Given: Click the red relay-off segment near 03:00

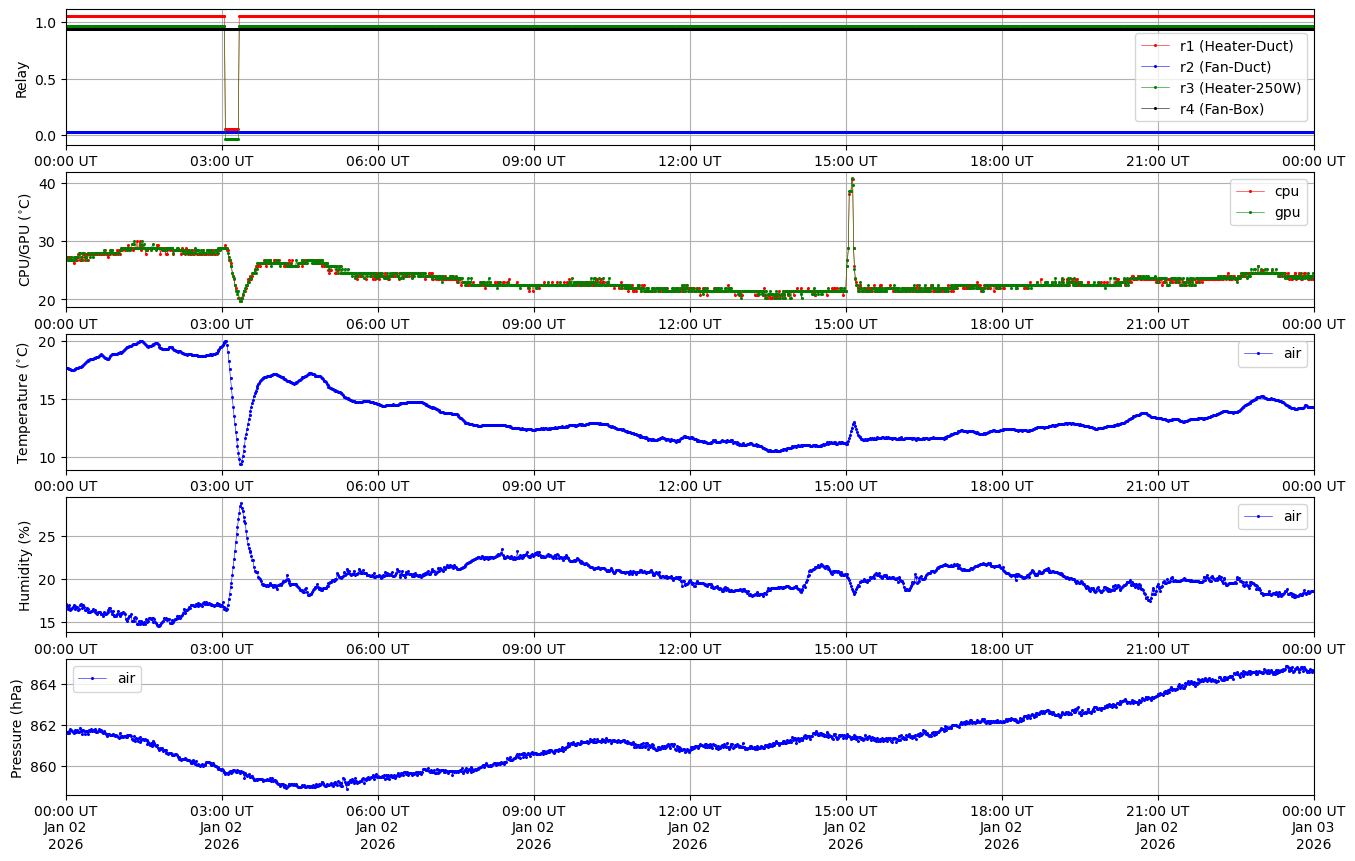Looking at the screenshot, I should coord(231,130).
